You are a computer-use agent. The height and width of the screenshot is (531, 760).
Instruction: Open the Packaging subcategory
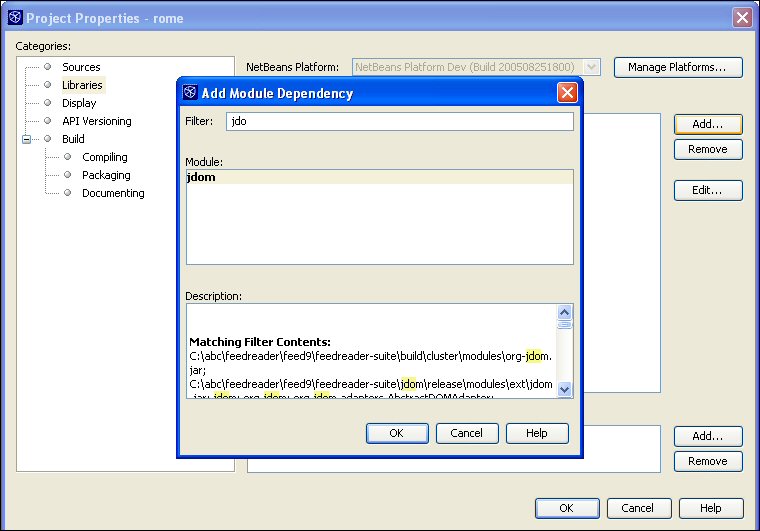tap(106, 175)
